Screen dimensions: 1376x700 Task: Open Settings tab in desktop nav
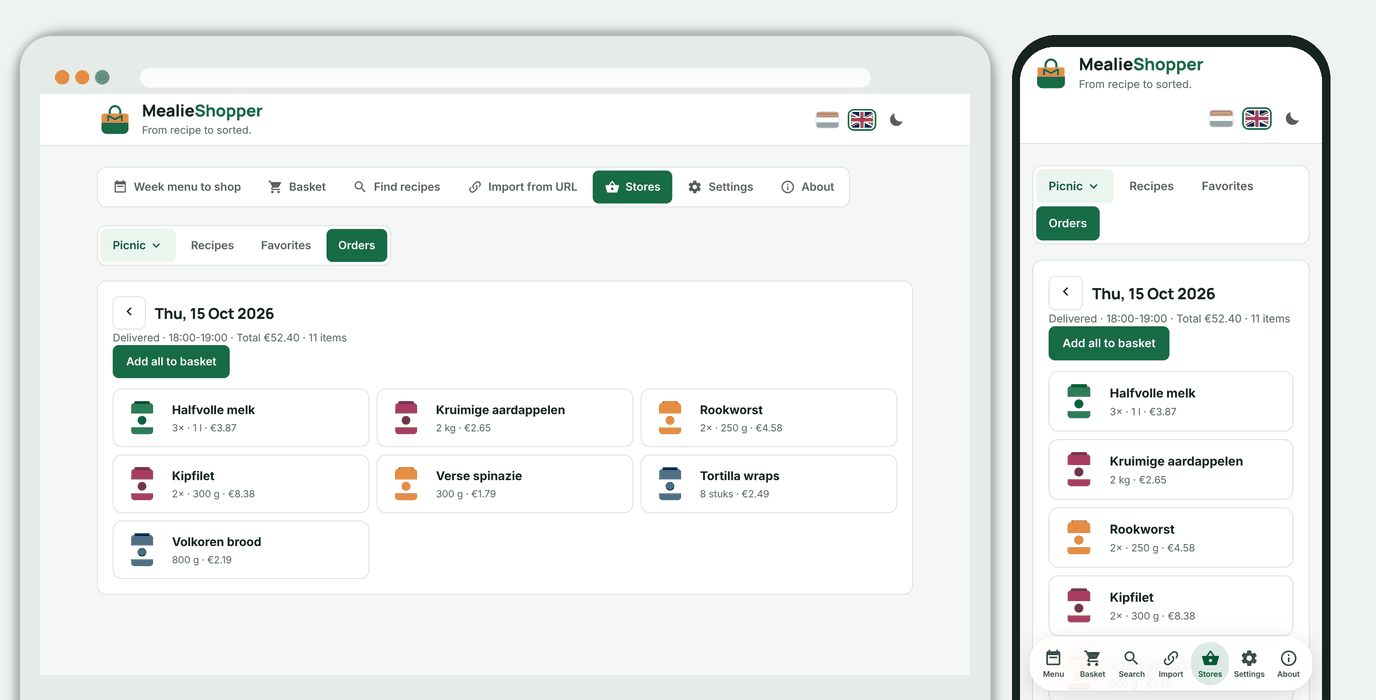point(720,187)
